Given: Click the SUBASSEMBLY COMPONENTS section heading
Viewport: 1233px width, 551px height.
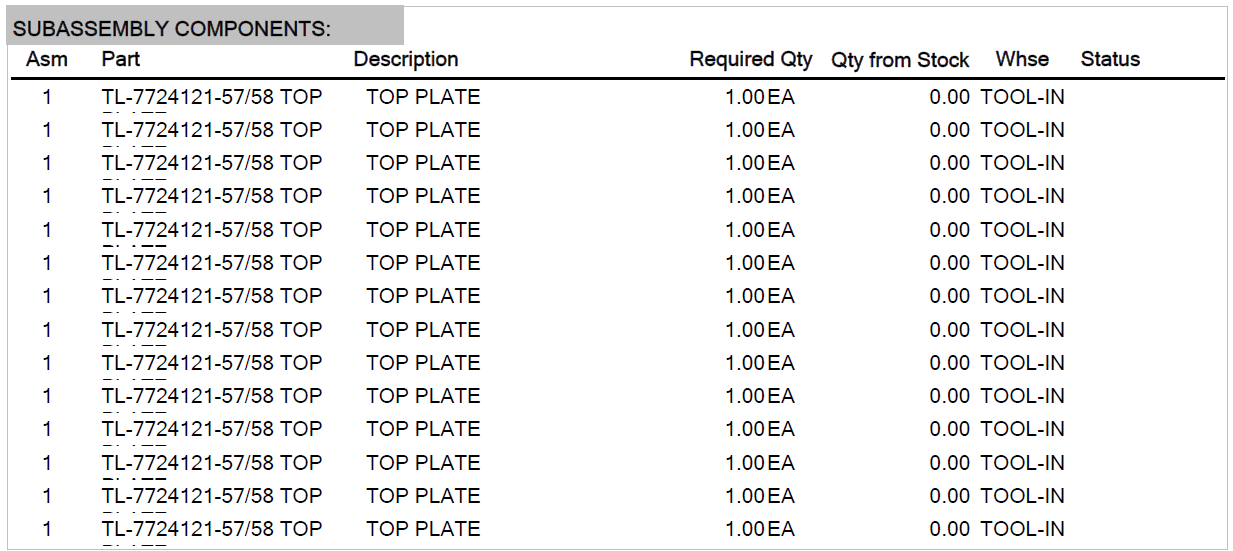Looking at the screenshot, I should (x=171, y=29).
